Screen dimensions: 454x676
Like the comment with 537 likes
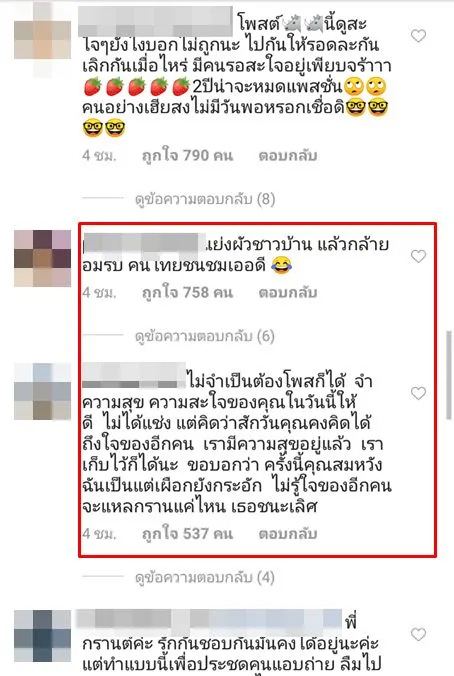tap(418, 393)
